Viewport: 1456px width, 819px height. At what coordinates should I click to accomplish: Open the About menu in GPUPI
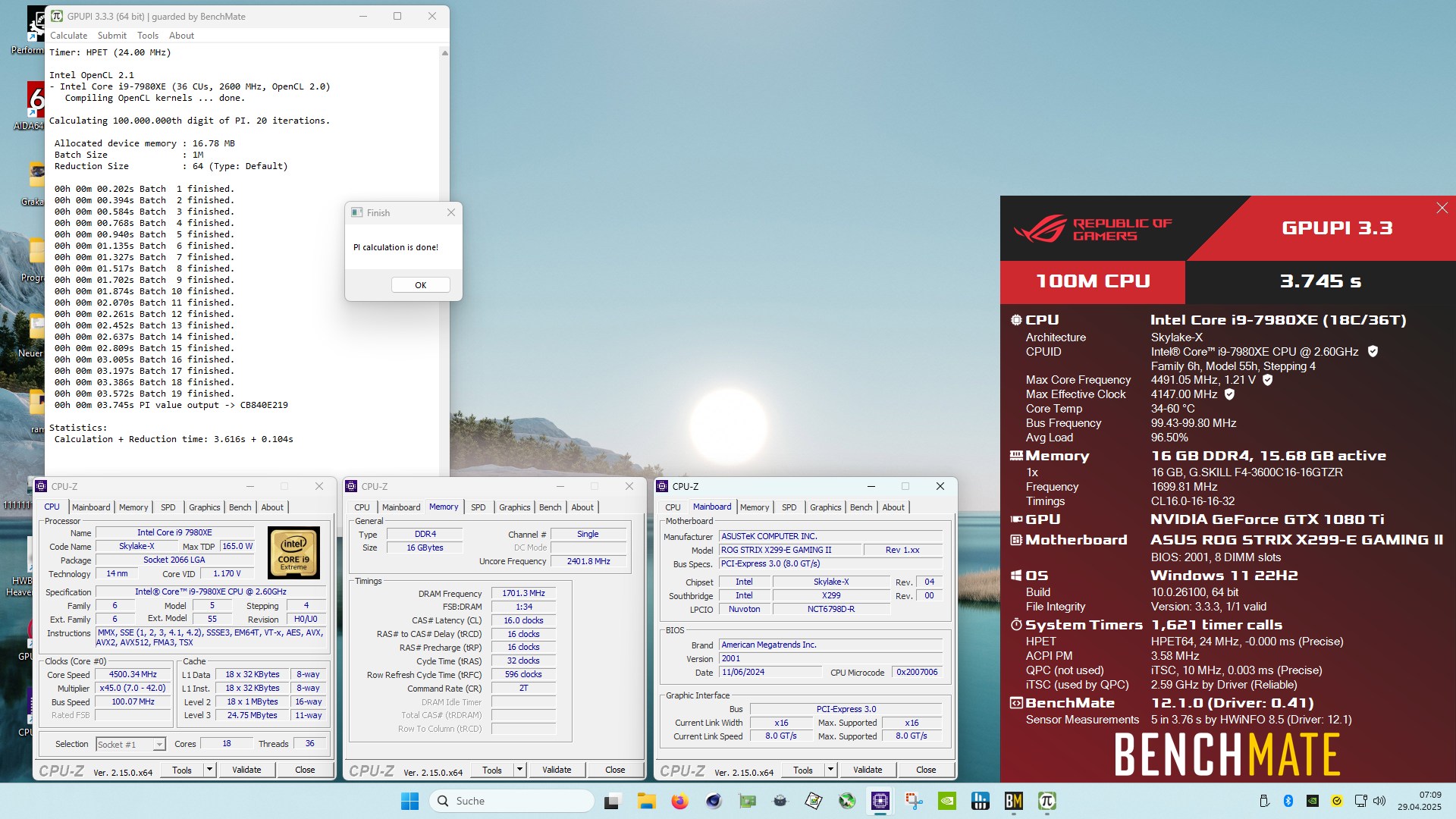[181, 36]
